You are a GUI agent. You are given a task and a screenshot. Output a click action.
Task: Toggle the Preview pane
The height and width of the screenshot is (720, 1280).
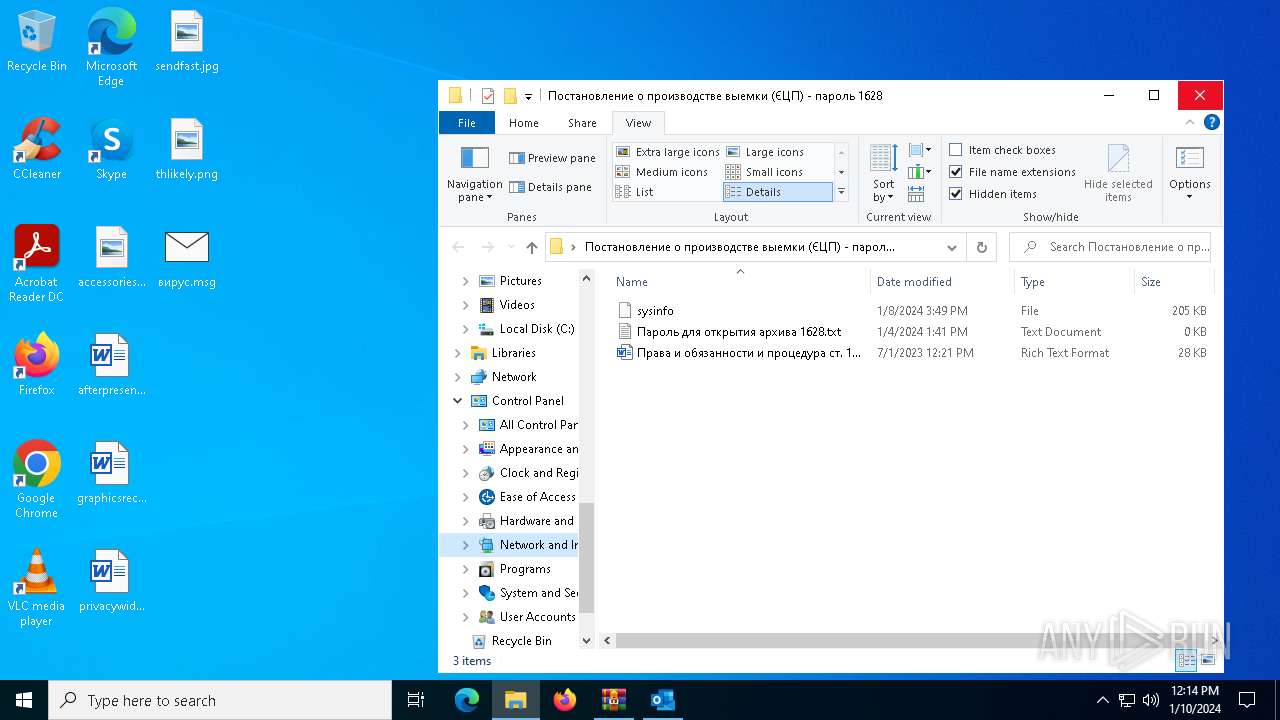click(552, 158)
